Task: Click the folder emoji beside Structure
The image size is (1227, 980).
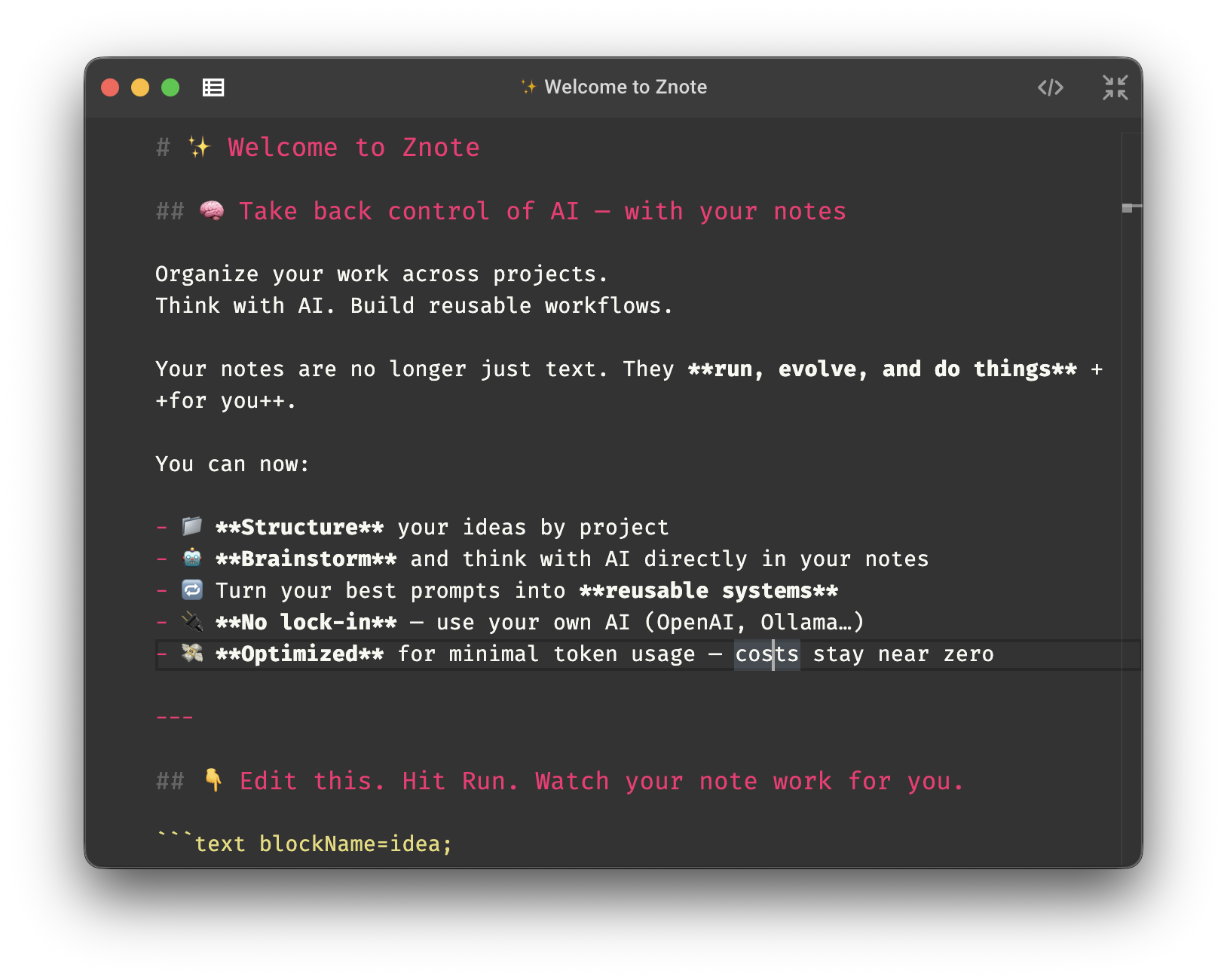Action: (x=192, y=525)
